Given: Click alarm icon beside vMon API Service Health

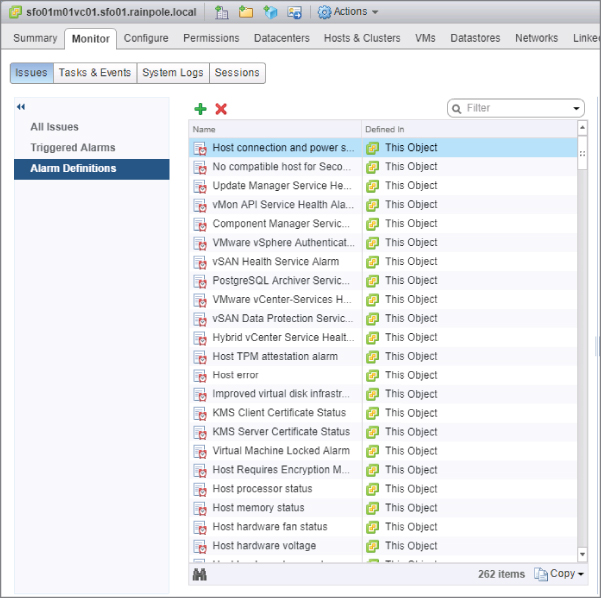Looking at the screenshot, I should [200, 205].
